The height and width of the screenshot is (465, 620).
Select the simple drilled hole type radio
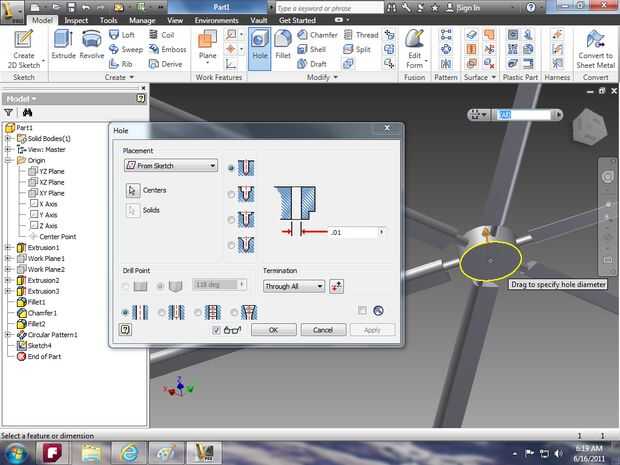tap(231, 168)
